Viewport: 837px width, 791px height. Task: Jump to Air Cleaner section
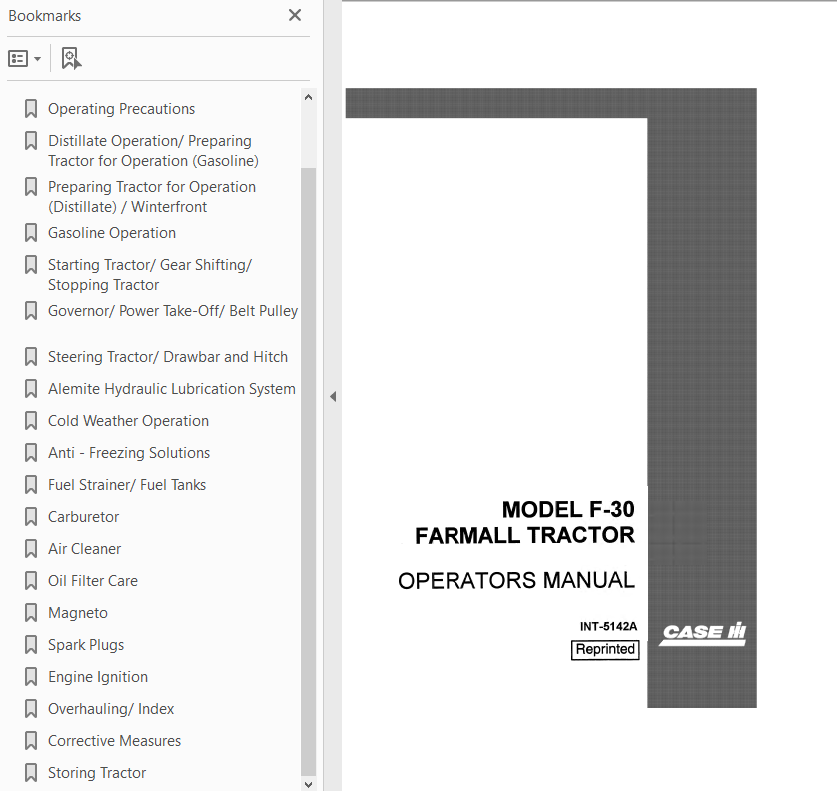pos(84,549)
